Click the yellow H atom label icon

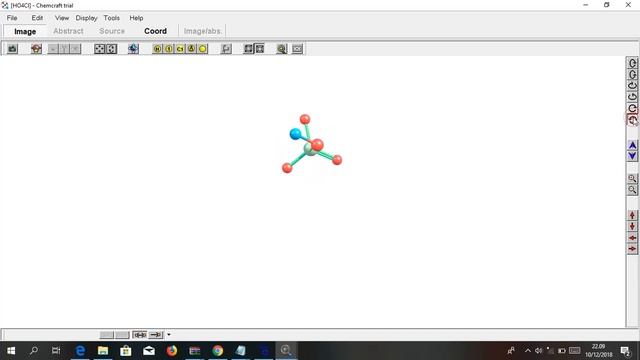click(157, 49)
